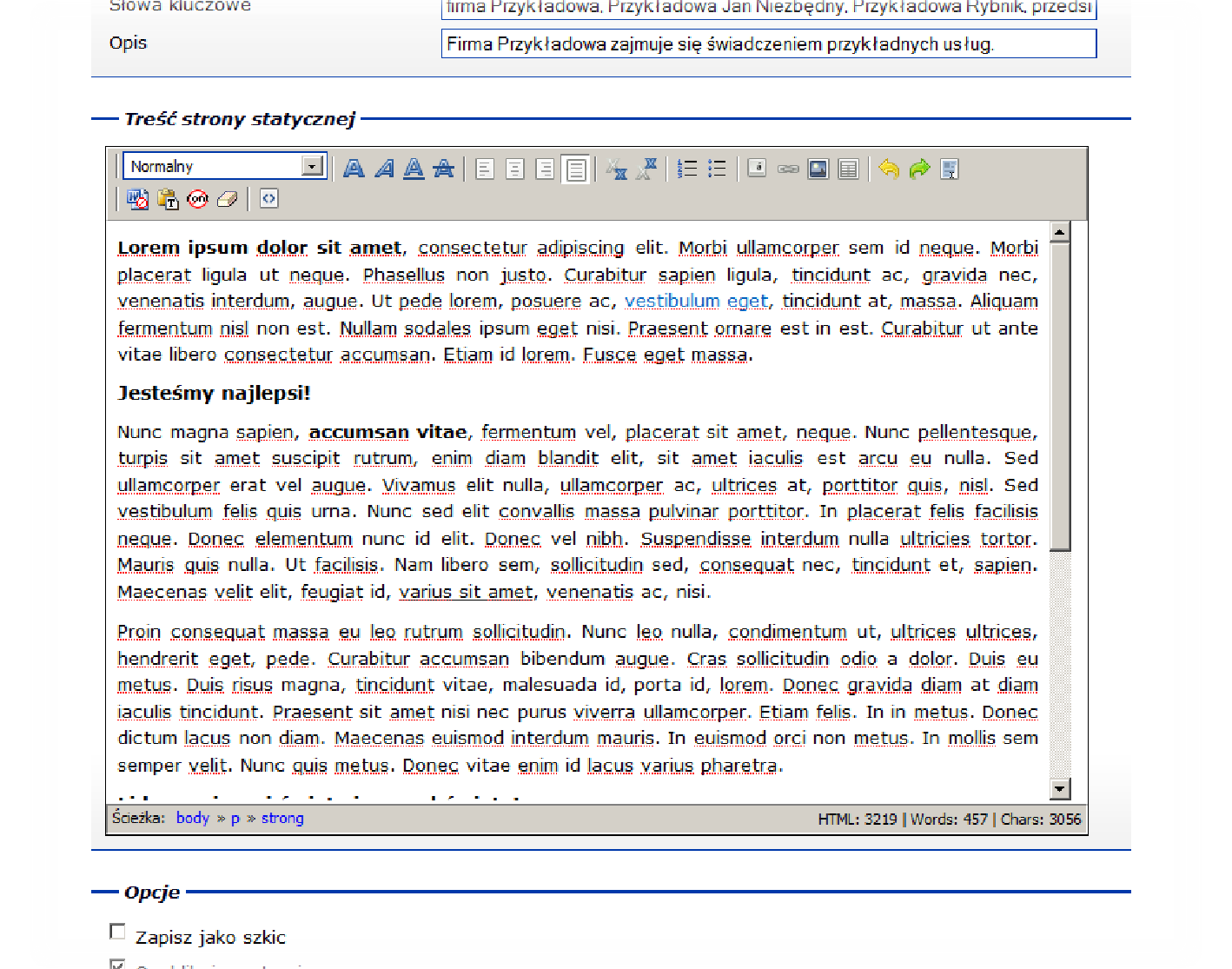
Task: Click the select-all icon after redo
Action: [950, 169]
